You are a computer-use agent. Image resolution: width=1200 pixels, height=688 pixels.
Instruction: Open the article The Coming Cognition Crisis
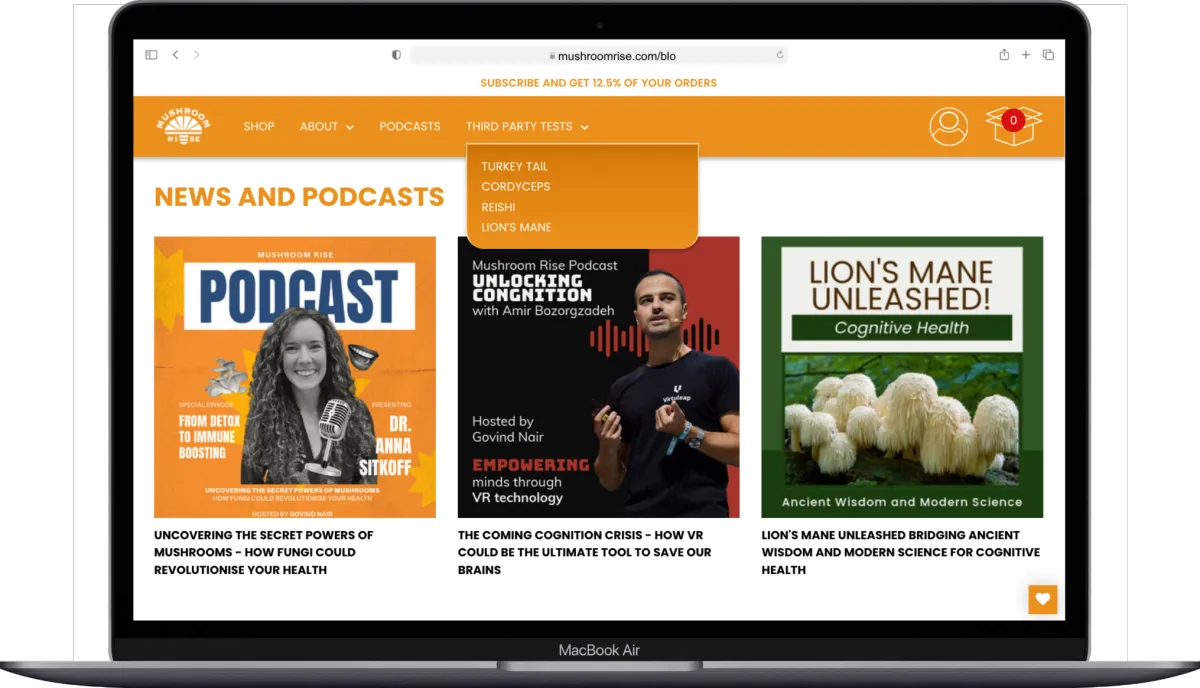coord(585,552)
